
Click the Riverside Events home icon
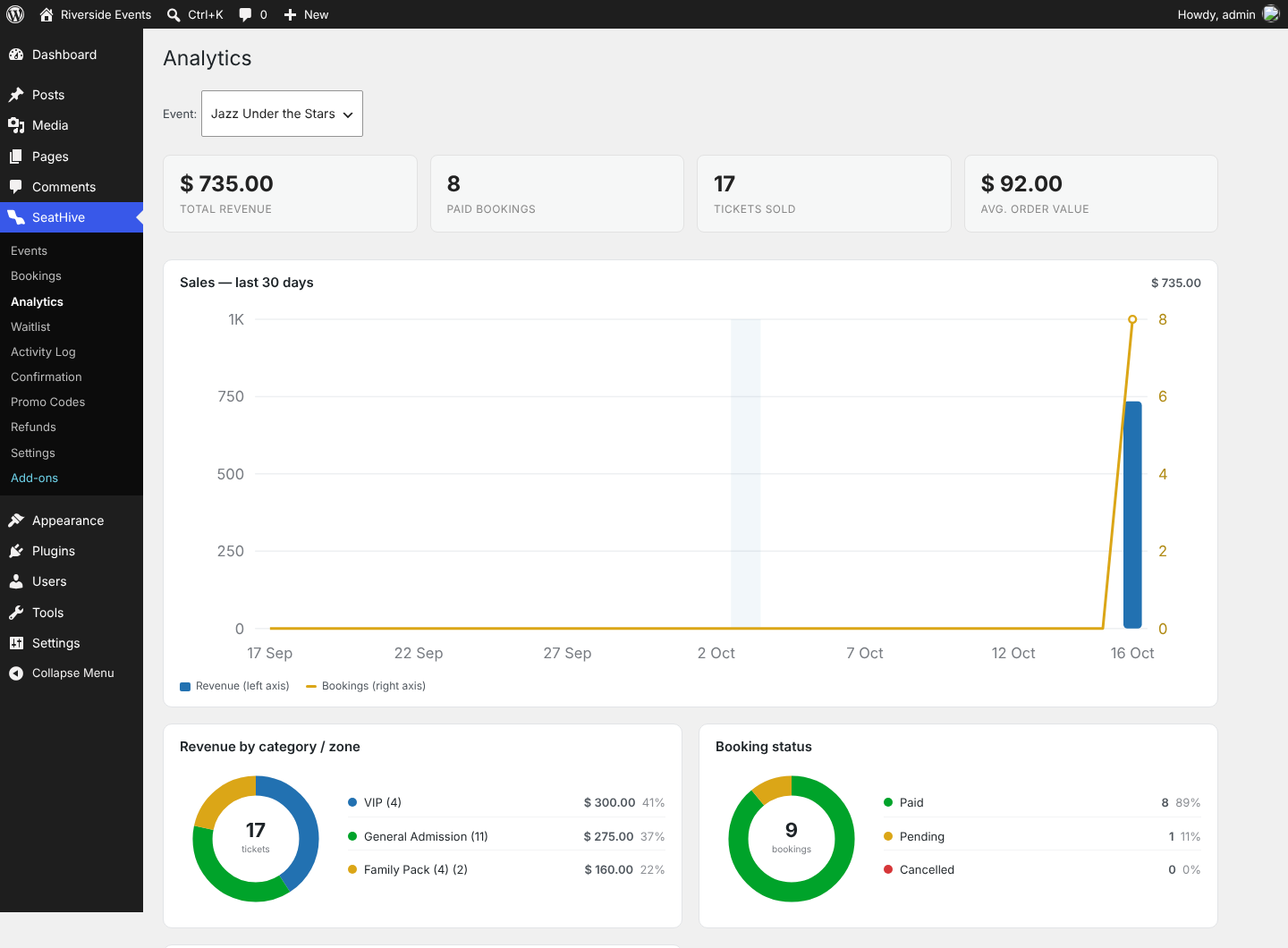coord(47,14)
